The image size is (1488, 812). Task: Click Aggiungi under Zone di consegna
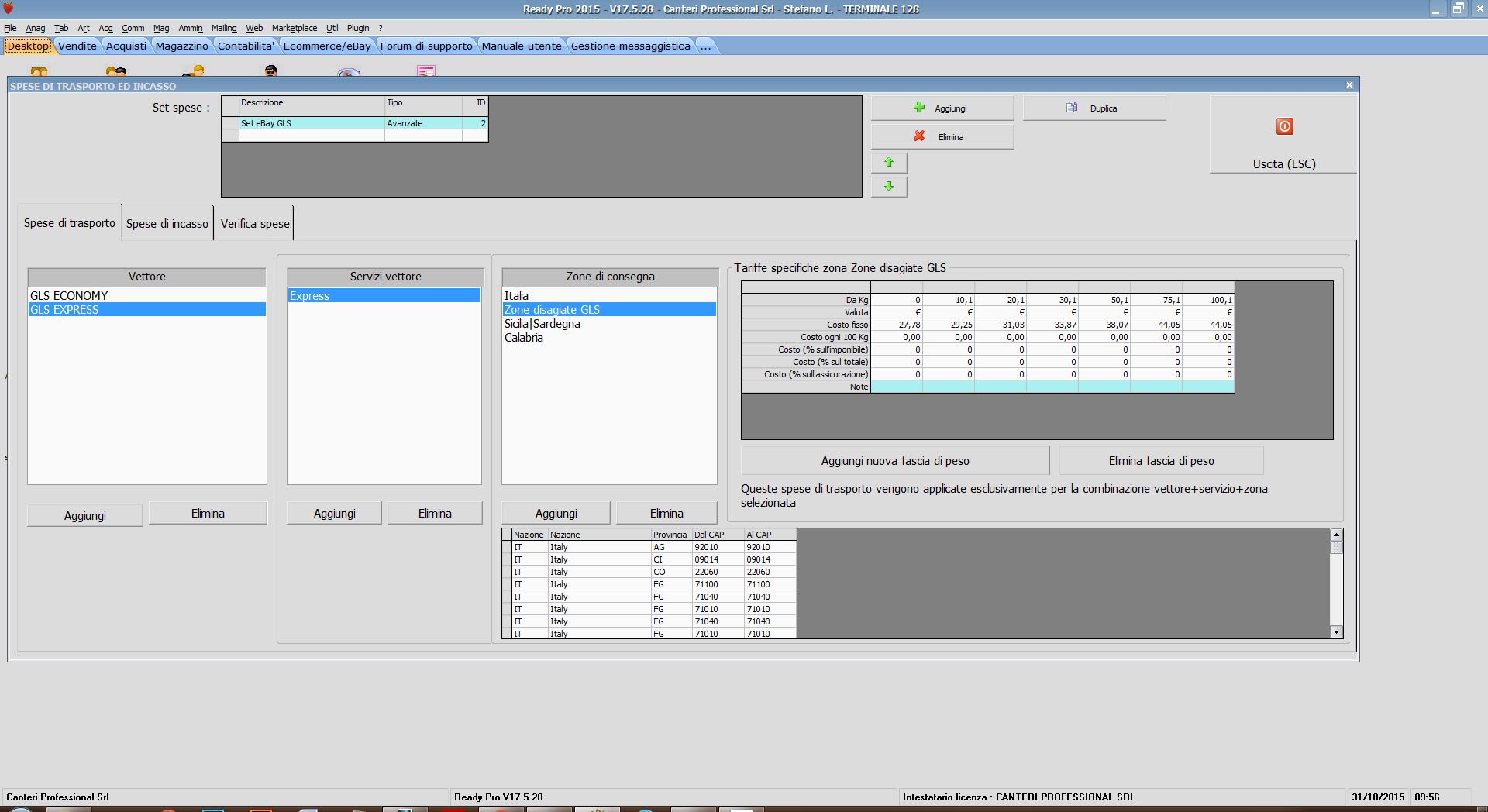pos(556,514)
